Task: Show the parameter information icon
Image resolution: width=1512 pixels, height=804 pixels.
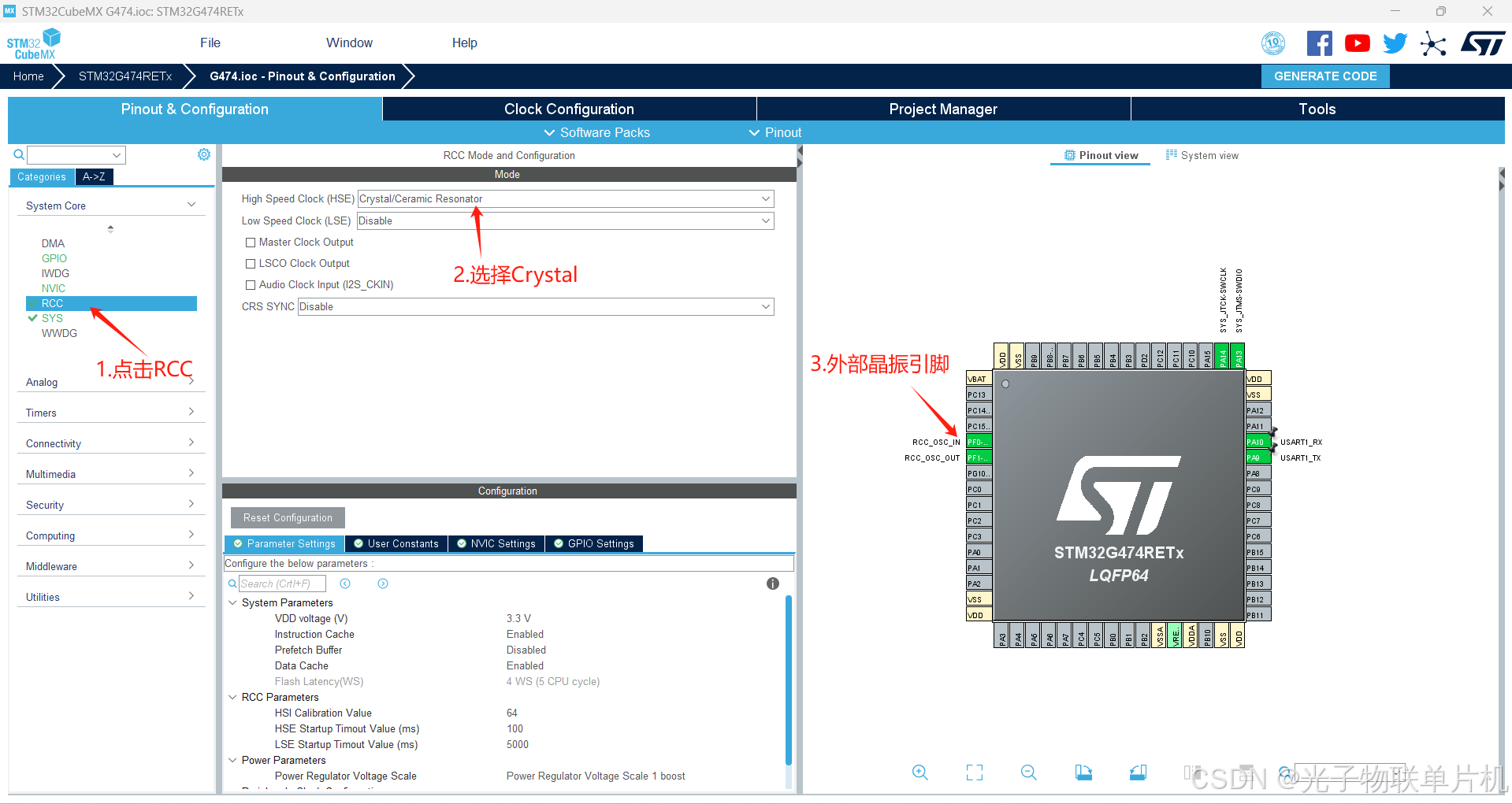Action: [773, 584]
